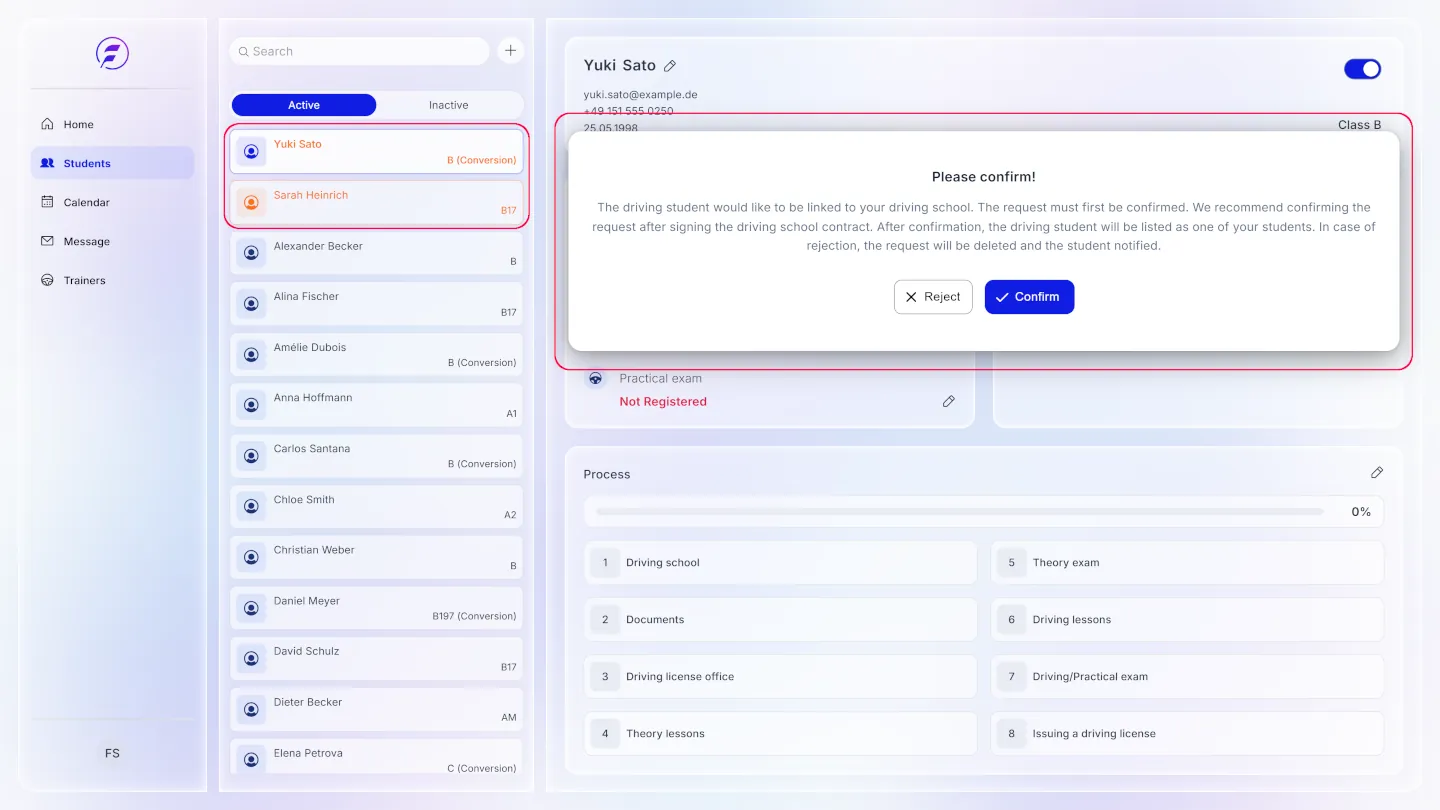Select David Schulz in the student list
Image resolution: width=1440 pixels, height=810 pixels.
coord(377,658)
